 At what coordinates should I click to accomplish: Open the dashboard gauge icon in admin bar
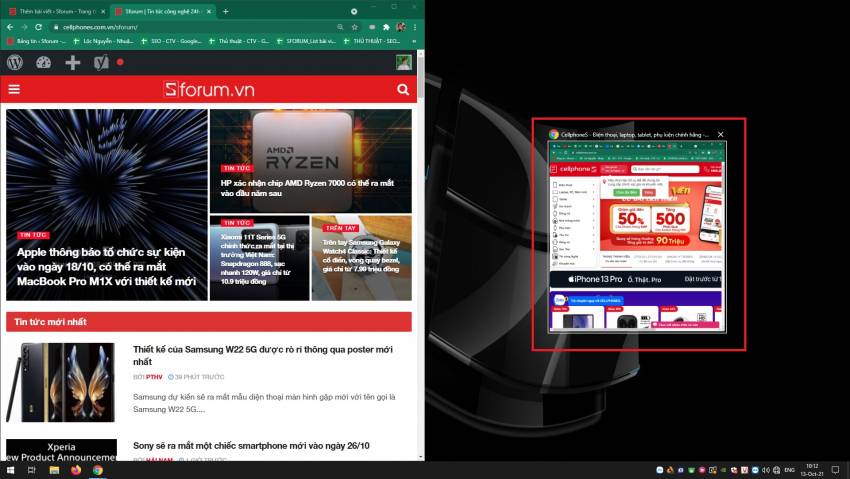pyautogui.click(x=43, y=62)
